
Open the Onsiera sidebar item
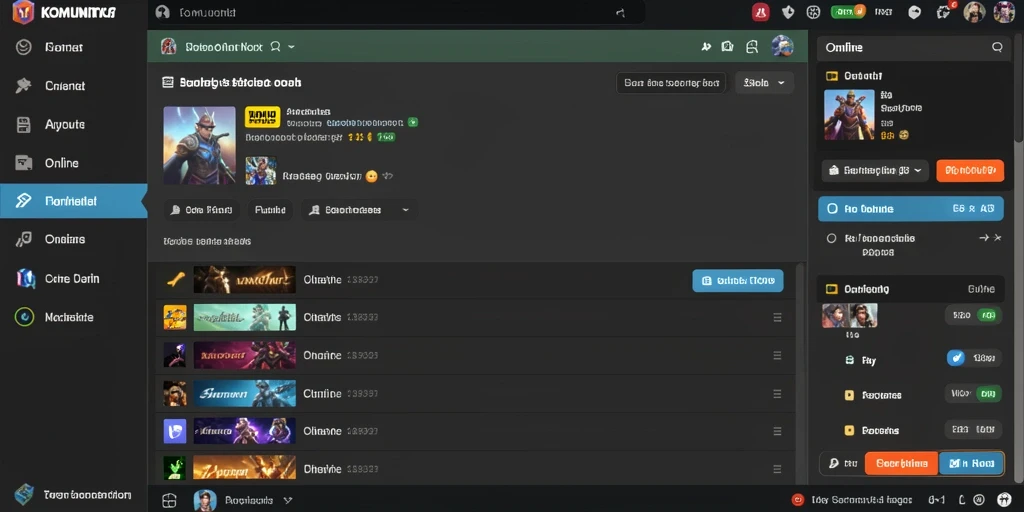[74, 240]
